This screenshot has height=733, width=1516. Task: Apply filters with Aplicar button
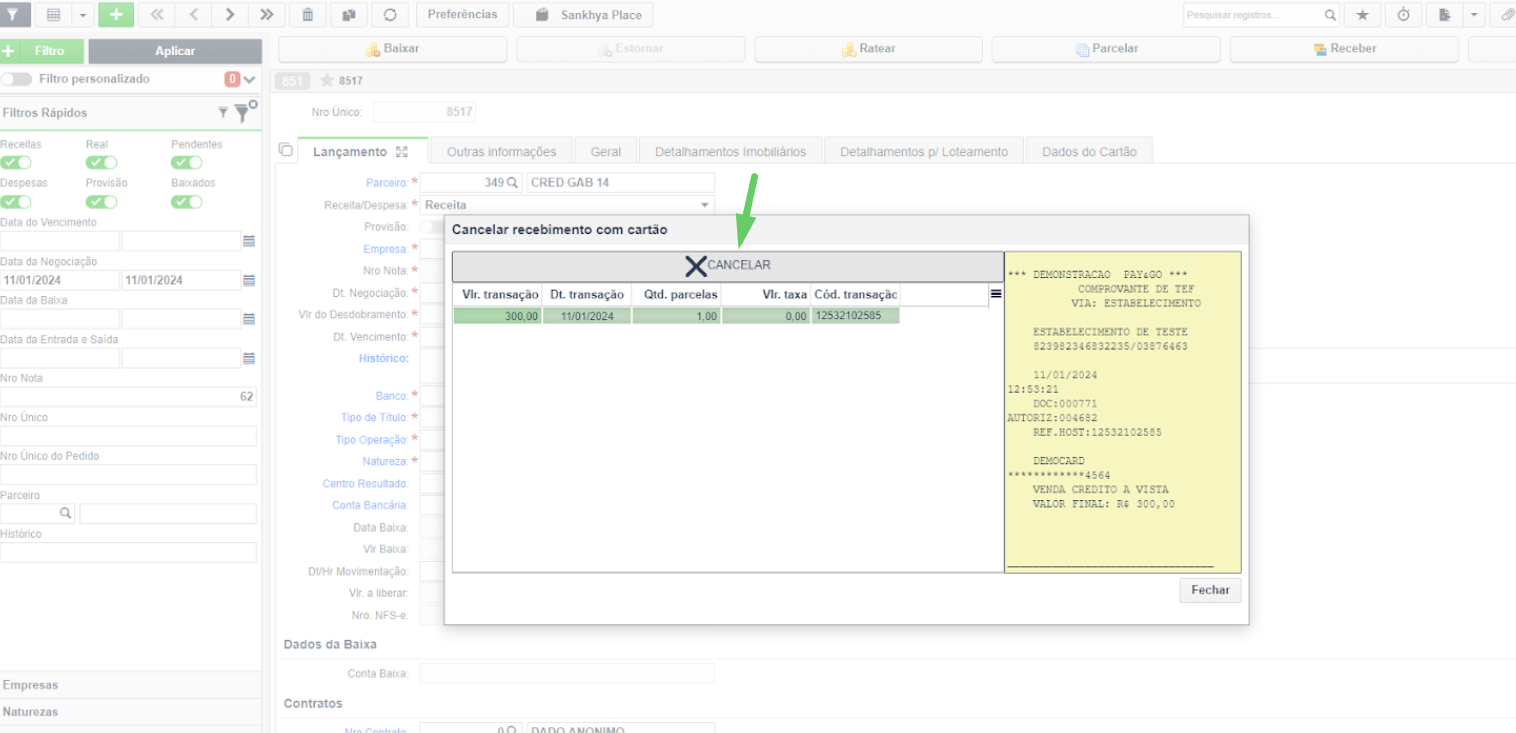click(175, 51)
